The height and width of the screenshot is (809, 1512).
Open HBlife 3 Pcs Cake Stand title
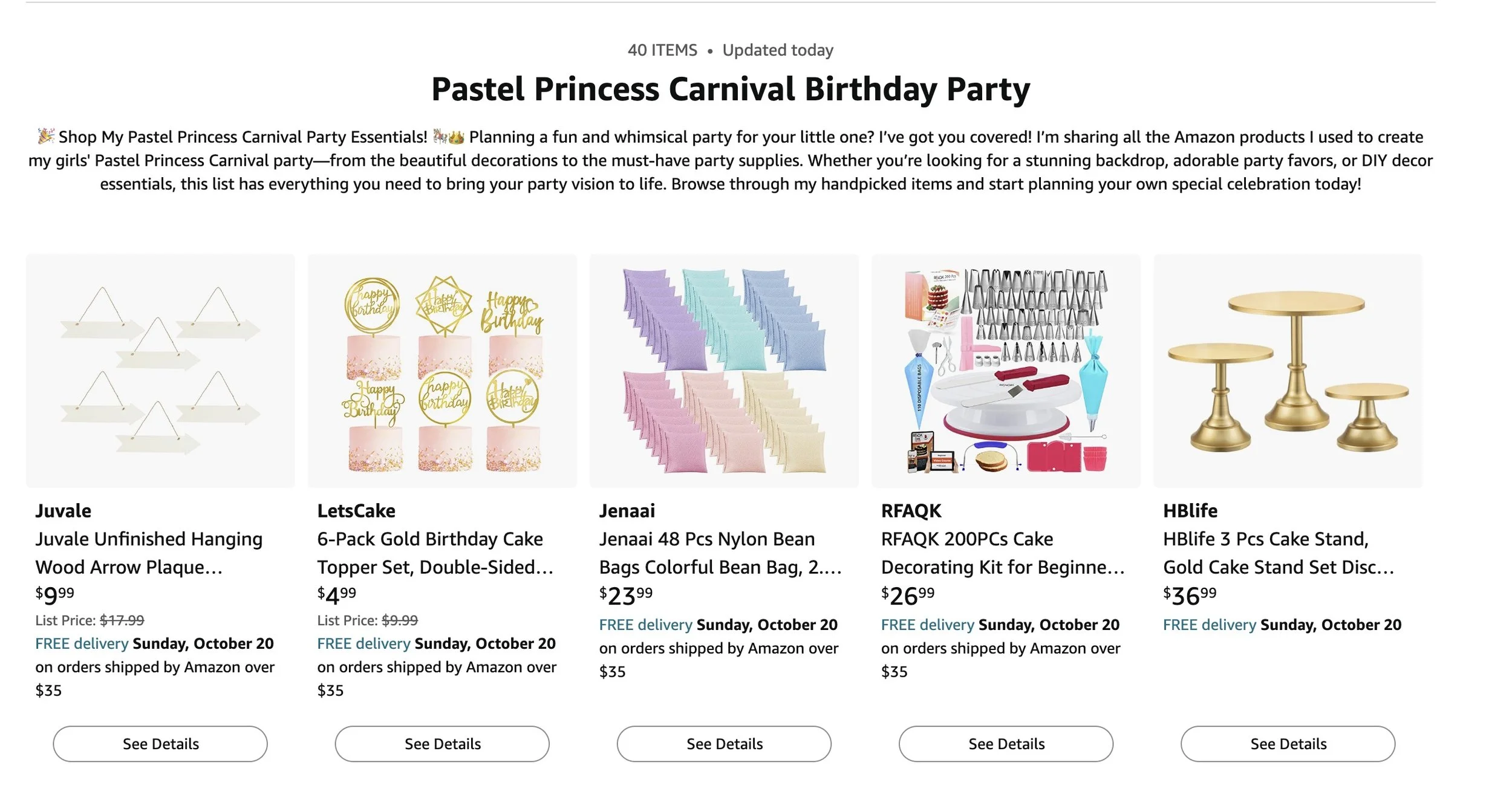(1277, 553)
